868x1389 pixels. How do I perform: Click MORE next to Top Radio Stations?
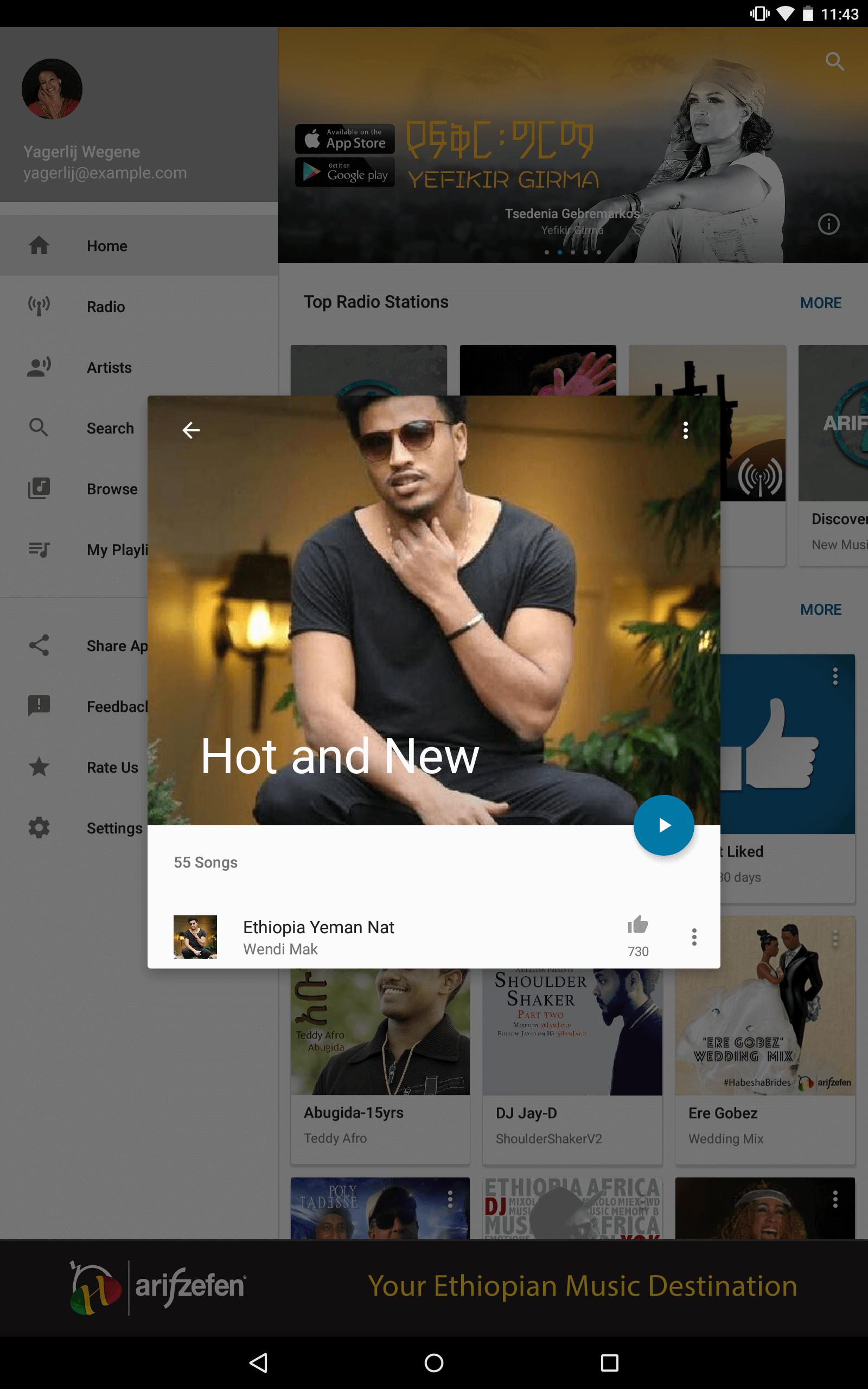821,302
